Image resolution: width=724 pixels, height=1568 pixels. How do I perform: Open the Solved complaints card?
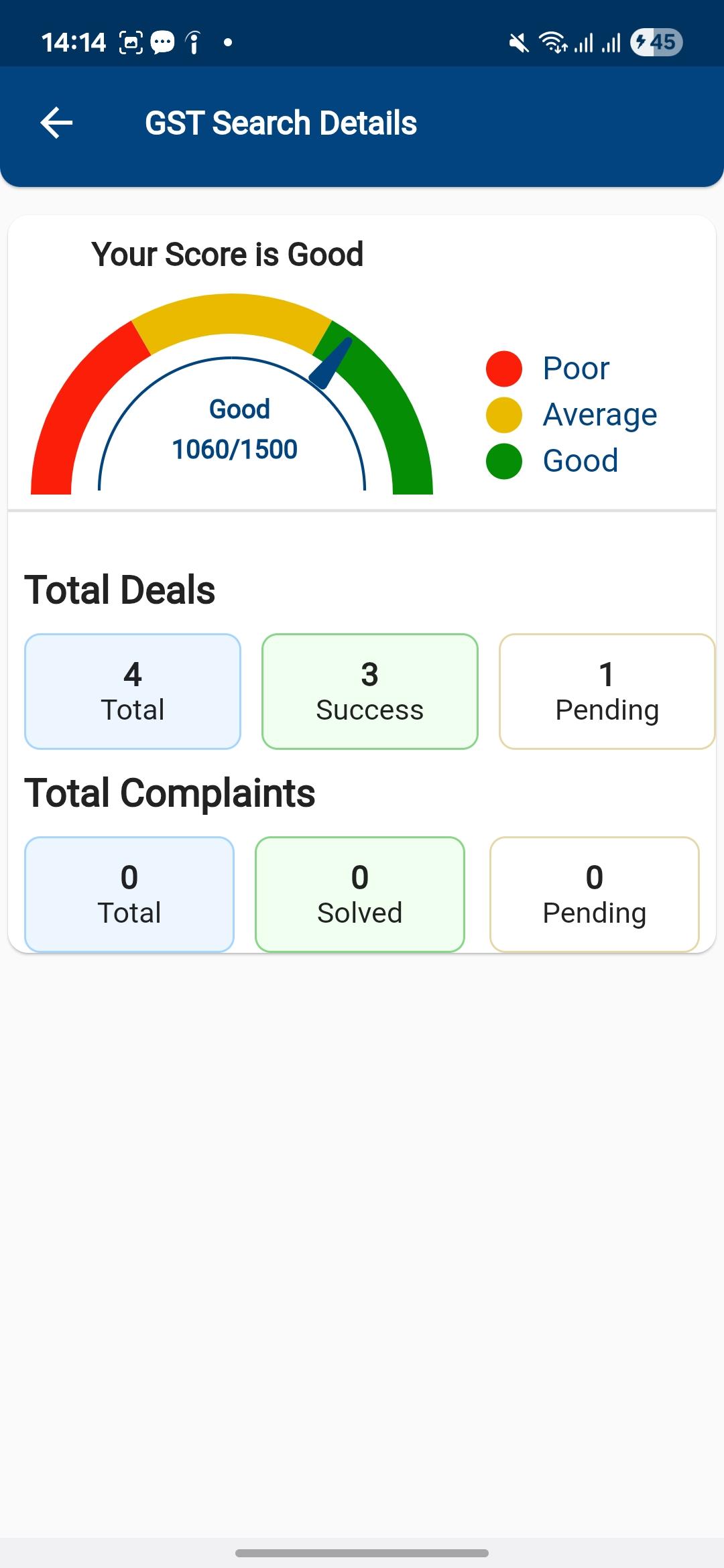pos(360,895)
